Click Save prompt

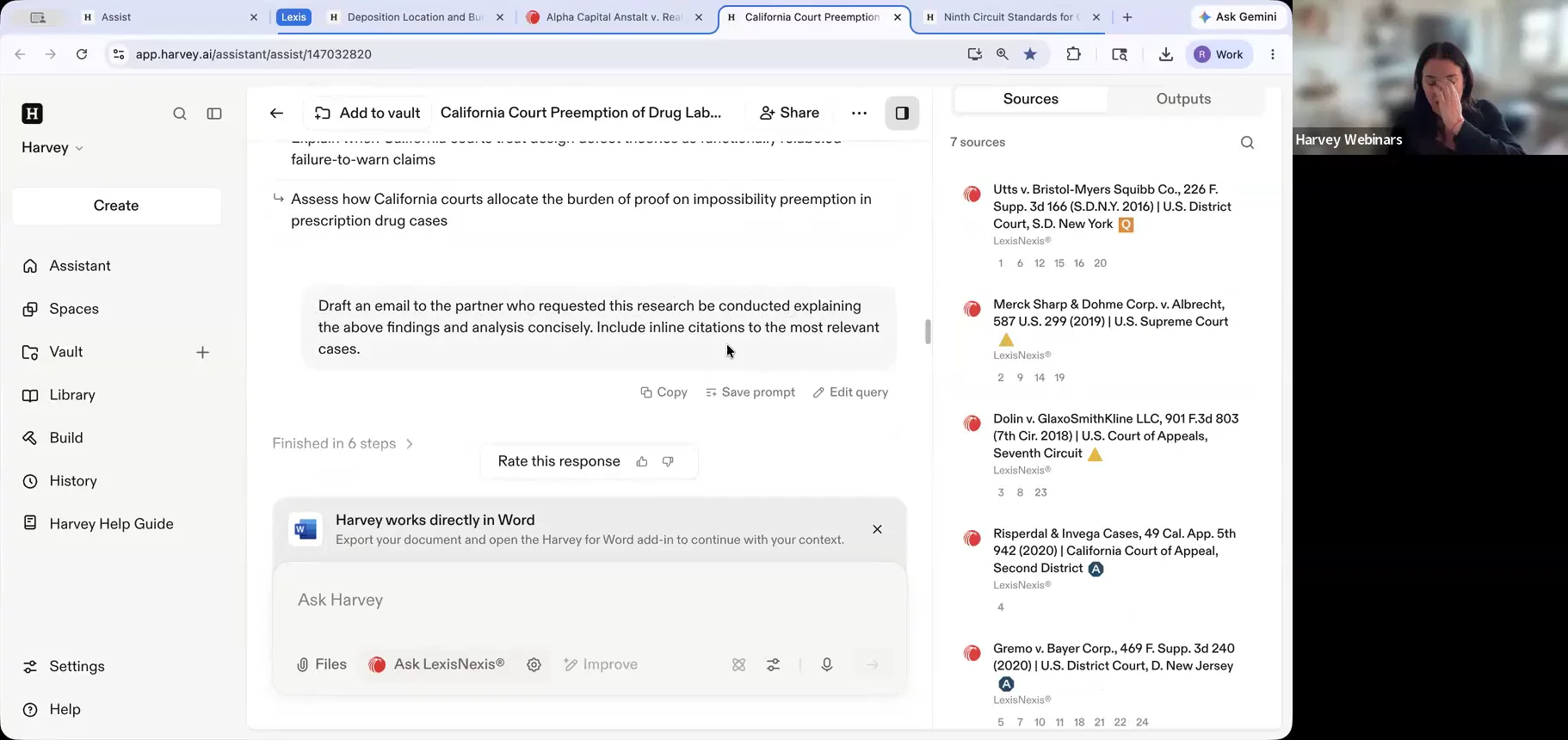click(x=750, y=392)
